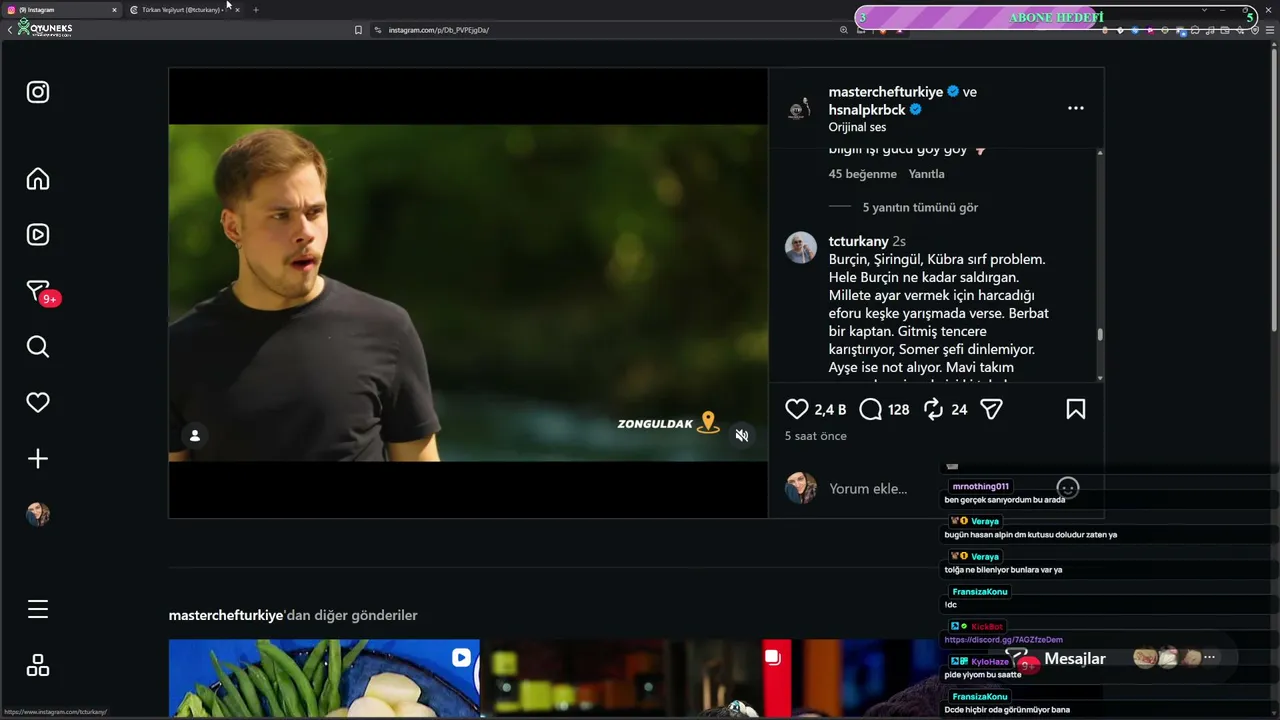Open the emoji picker in comment box
1280x720 pixels.
(1068, 488)
